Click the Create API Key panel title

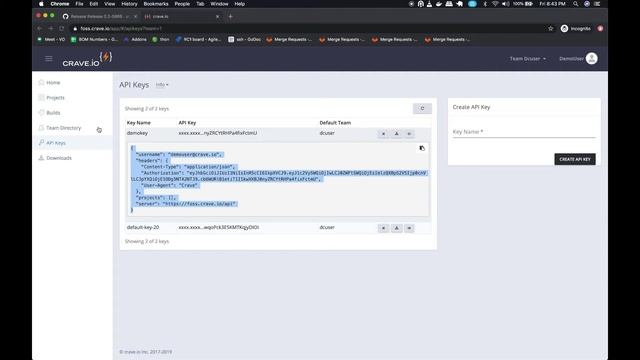tap(471, 107)
